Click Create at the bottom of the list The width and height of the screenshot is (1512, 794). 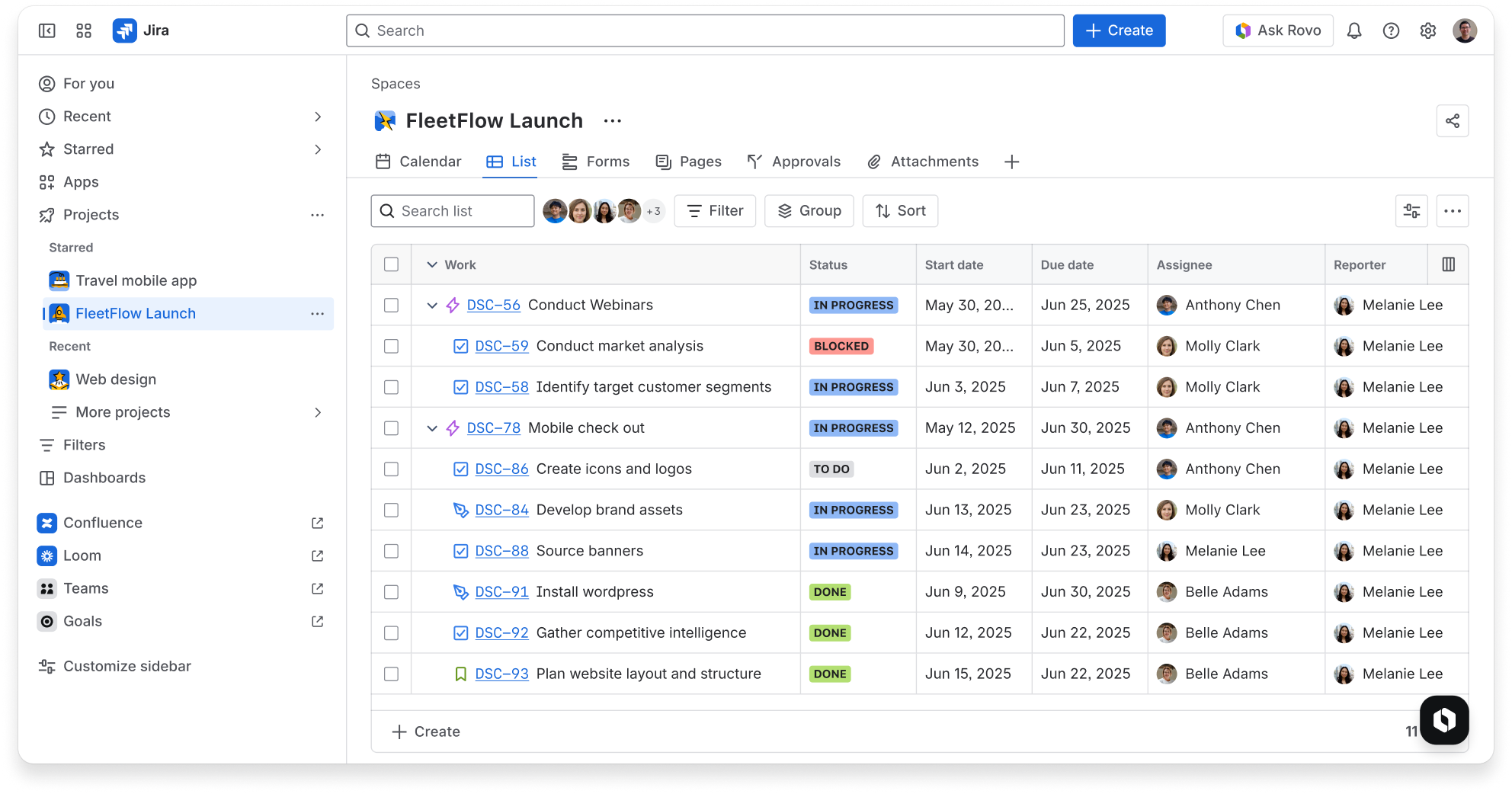click(x=426, y=732)
